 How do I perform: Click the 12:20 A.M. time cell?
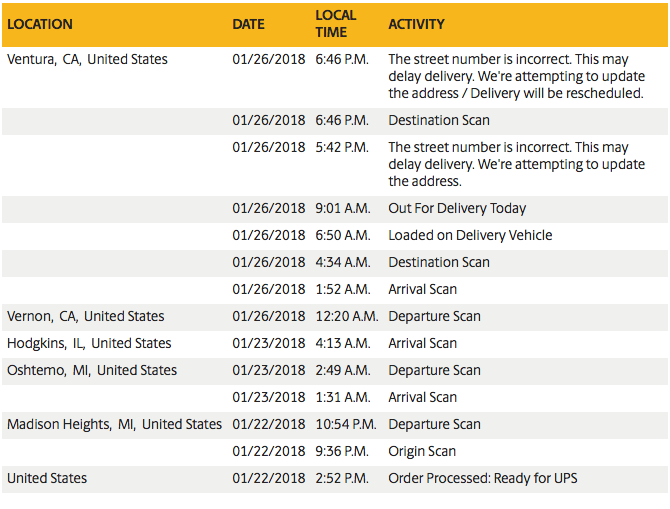(x=347, y=316)
